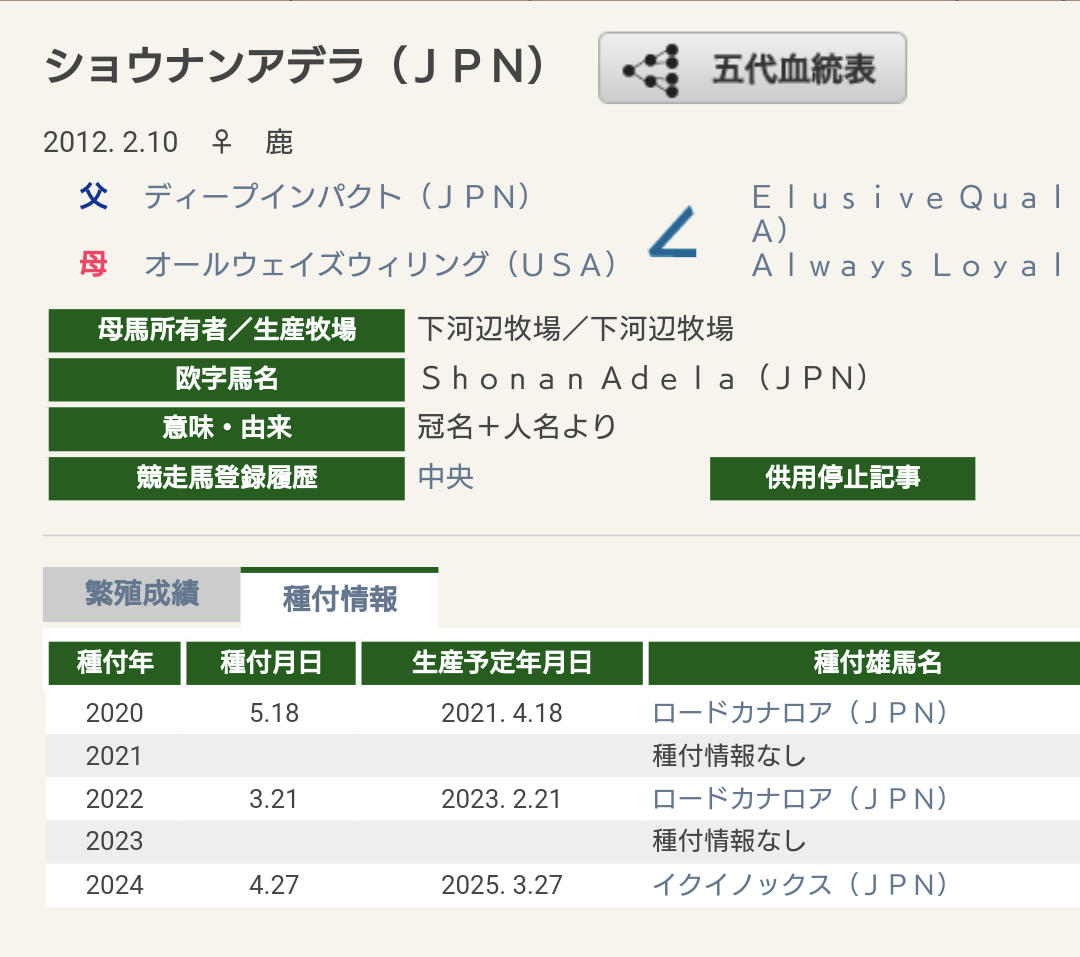The image size is (1080, 957).
Task: Click the blue pedigree bracket arrow icon
Action: point(673,232)
